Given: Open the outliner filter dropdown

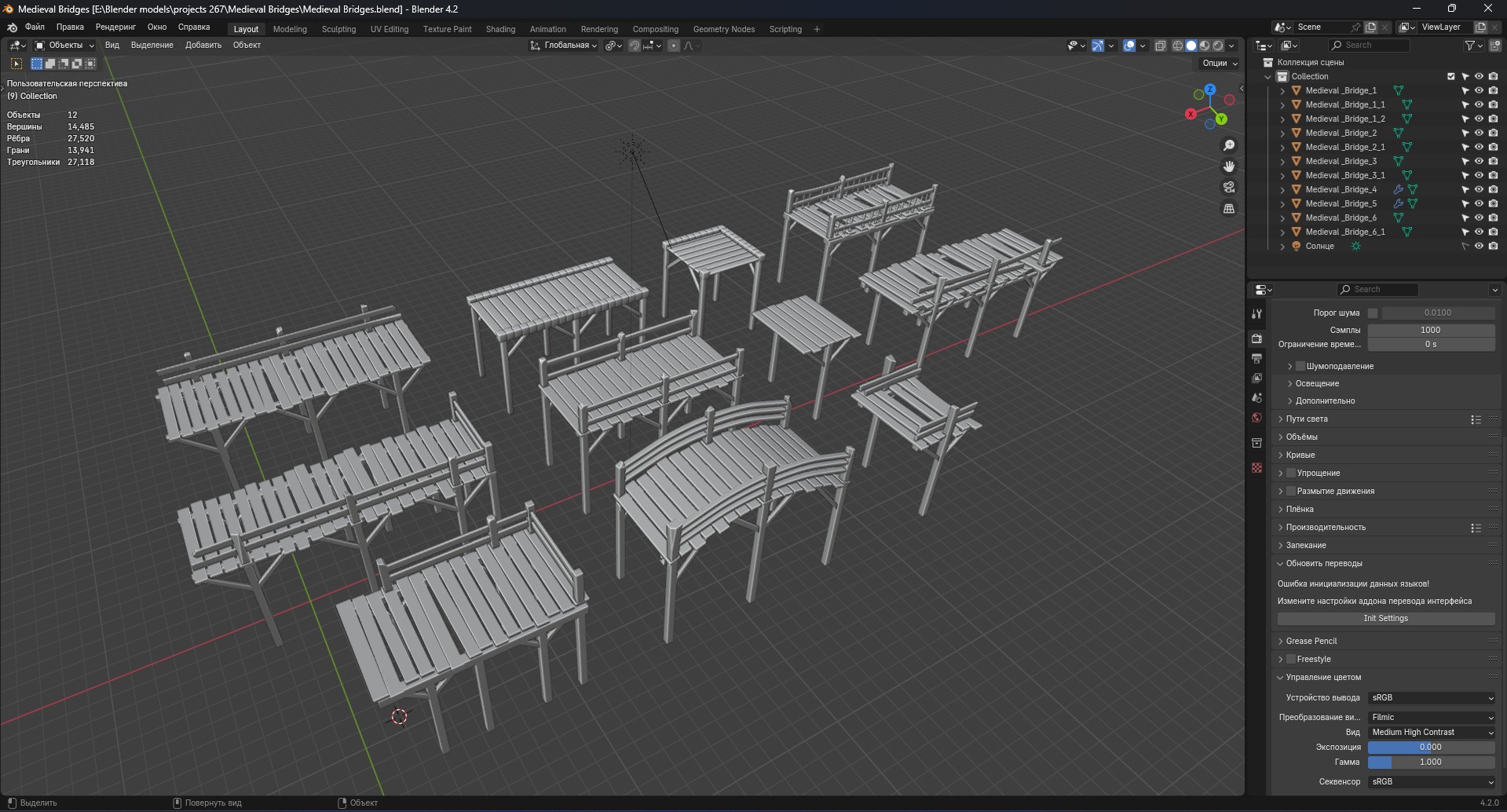Looking at the screenshot, I should (x=1473, y=46).
